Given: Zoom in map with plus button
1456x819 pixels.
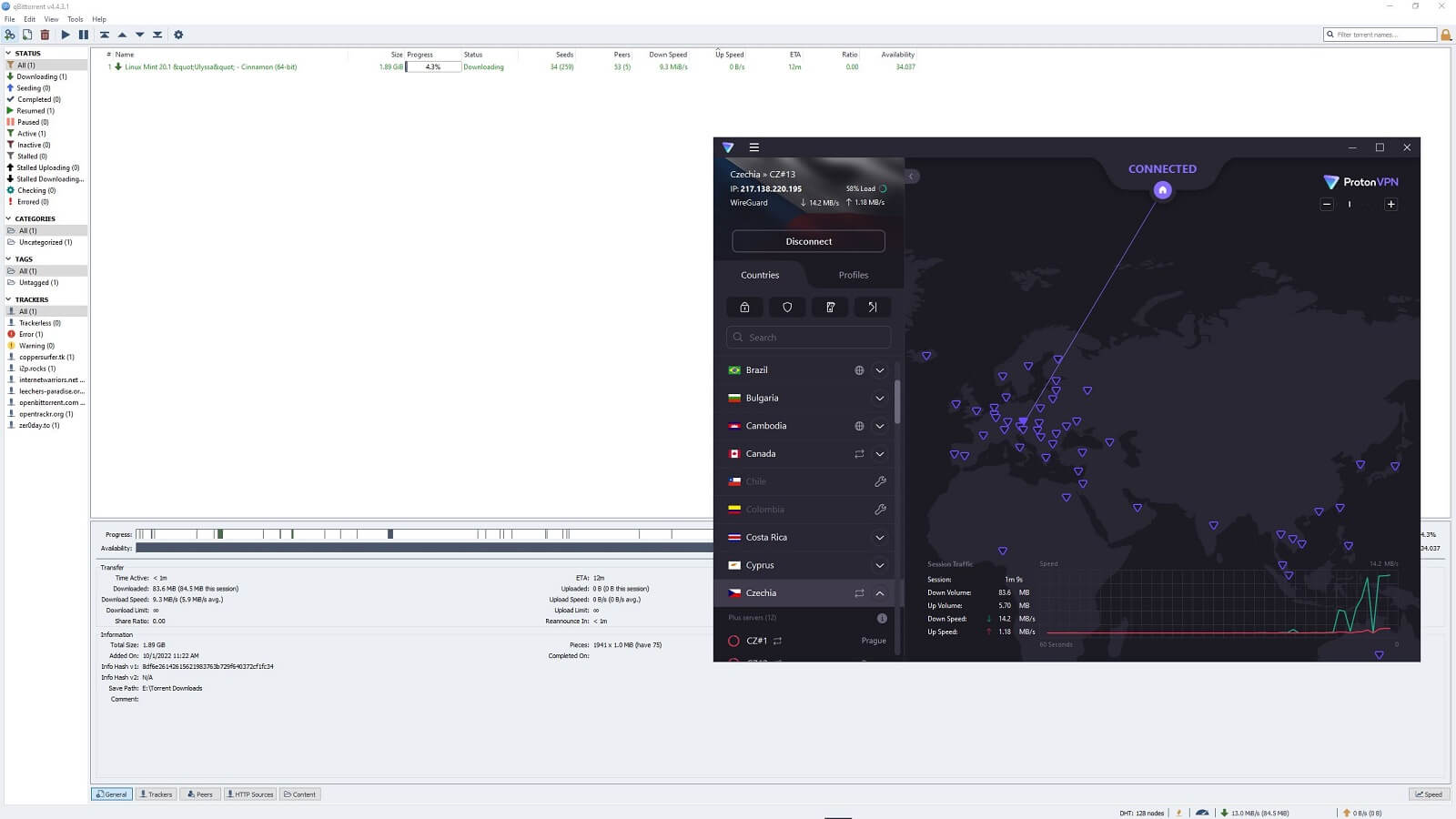Looking at the screenshot, I should [x=1390, y=204].
